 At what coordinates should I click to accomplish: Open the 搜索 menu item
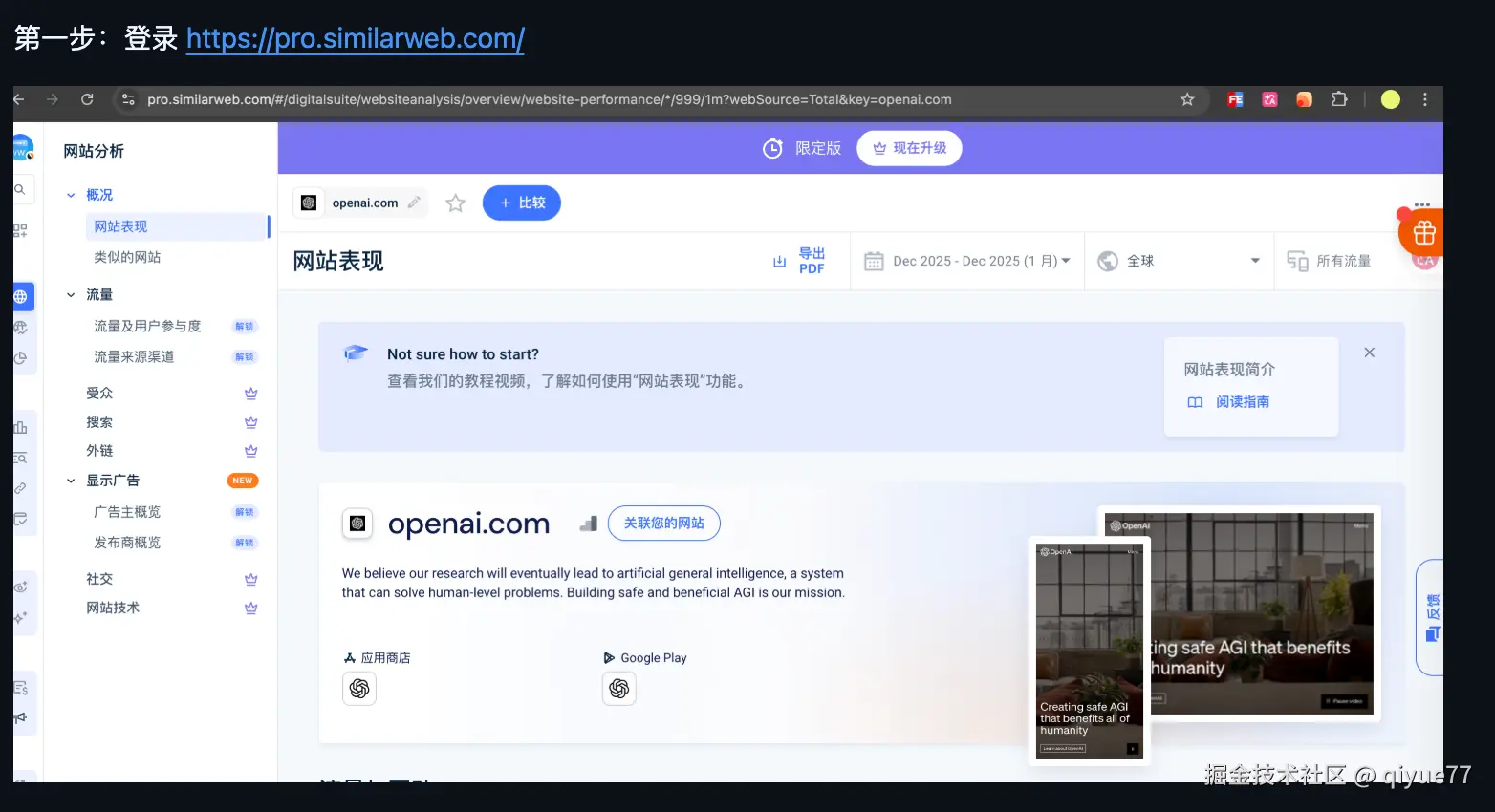(x=99, y=421)
